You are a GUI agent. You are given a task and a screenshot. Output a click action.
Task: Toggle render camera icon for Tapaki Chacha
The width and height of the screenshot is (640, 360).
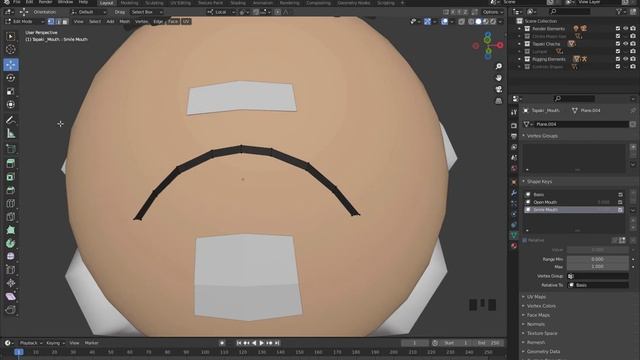tap(633, 44)
